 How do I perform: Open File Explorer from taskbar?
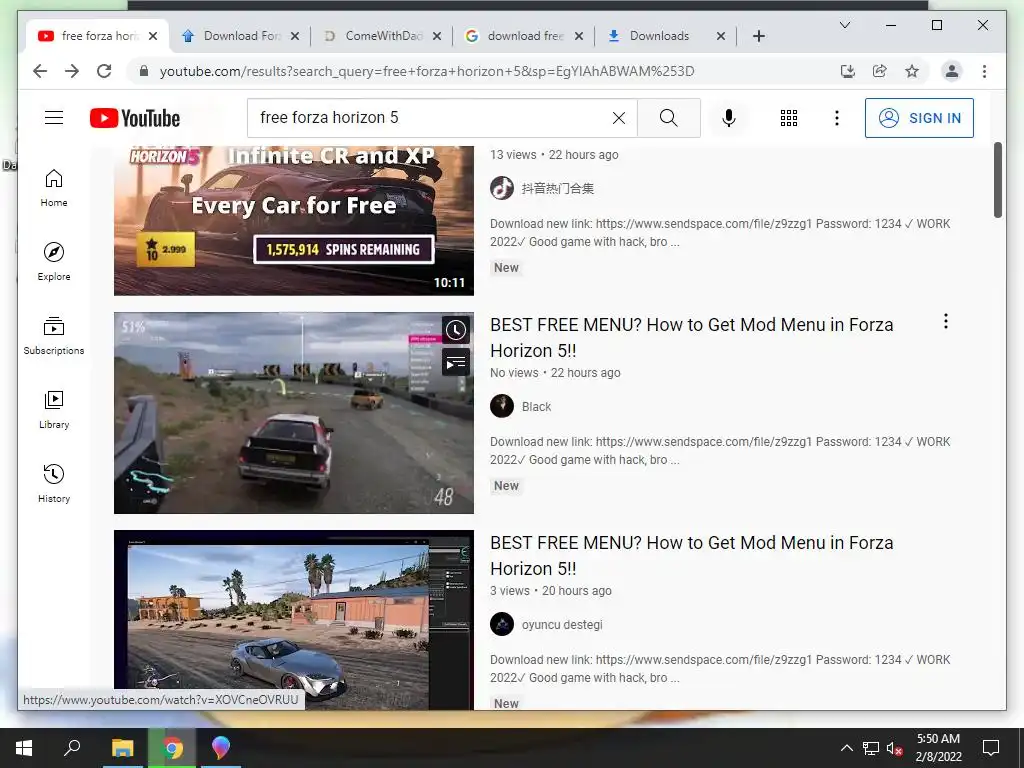pyautogui.click(x=122, y=748)
